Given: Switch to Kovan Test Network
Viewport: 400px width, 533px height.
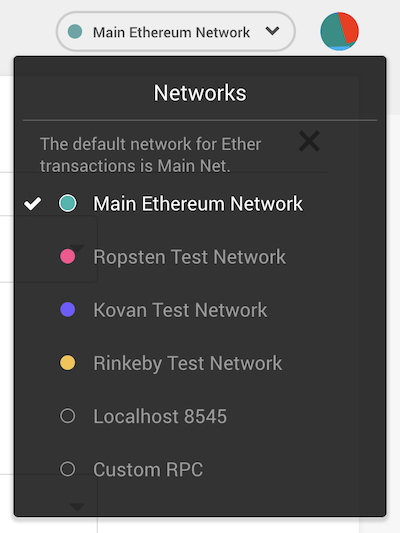Looking at the screenshot, I should point(180,310).
